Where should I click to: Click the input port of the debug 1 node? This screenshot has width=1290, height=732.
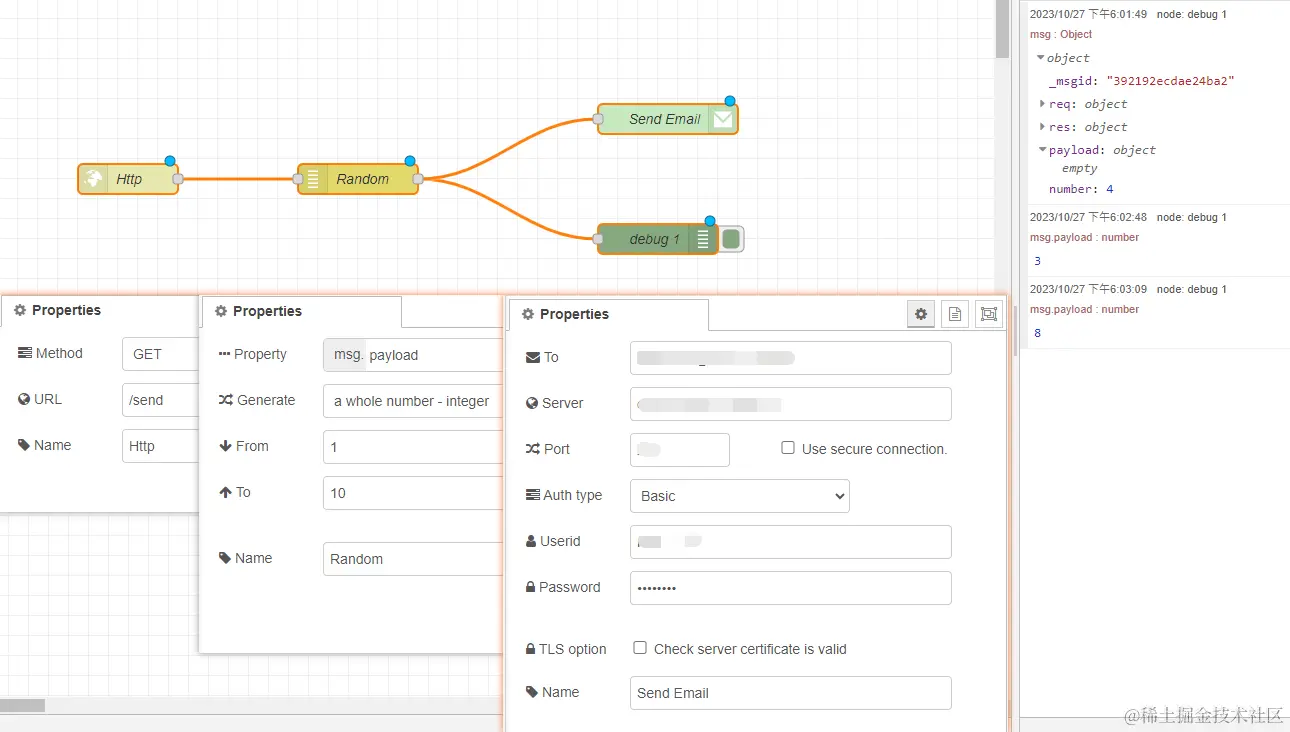pos(598,239)
